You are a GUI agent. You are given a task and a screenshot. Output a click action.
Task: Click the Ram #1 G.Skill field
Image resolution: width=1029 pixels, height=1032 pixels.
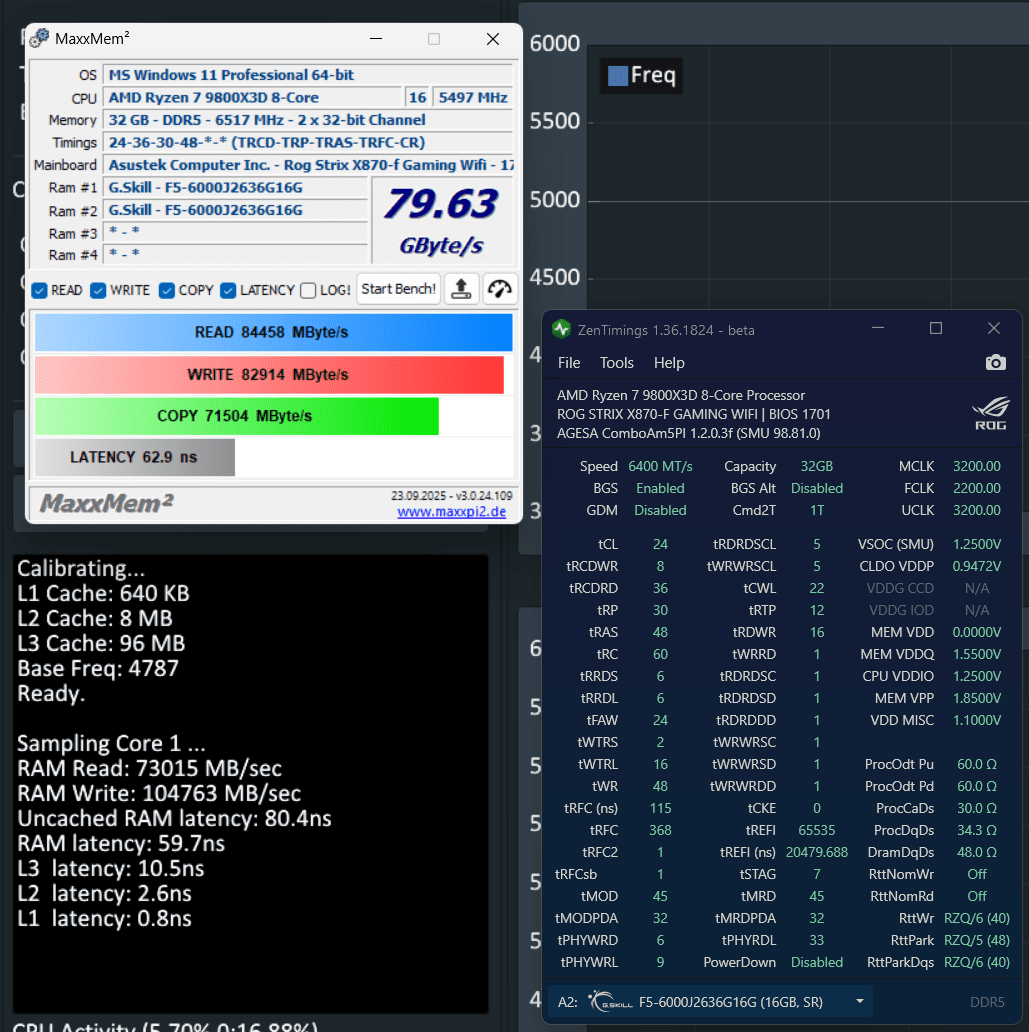[235, 188]
